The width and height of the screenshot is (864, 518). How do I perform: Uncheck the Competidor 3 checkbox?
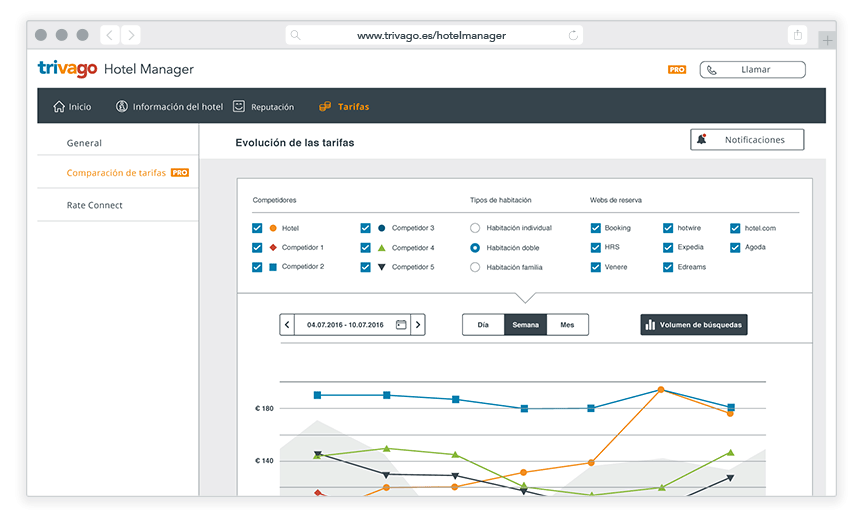pos(365,228)
